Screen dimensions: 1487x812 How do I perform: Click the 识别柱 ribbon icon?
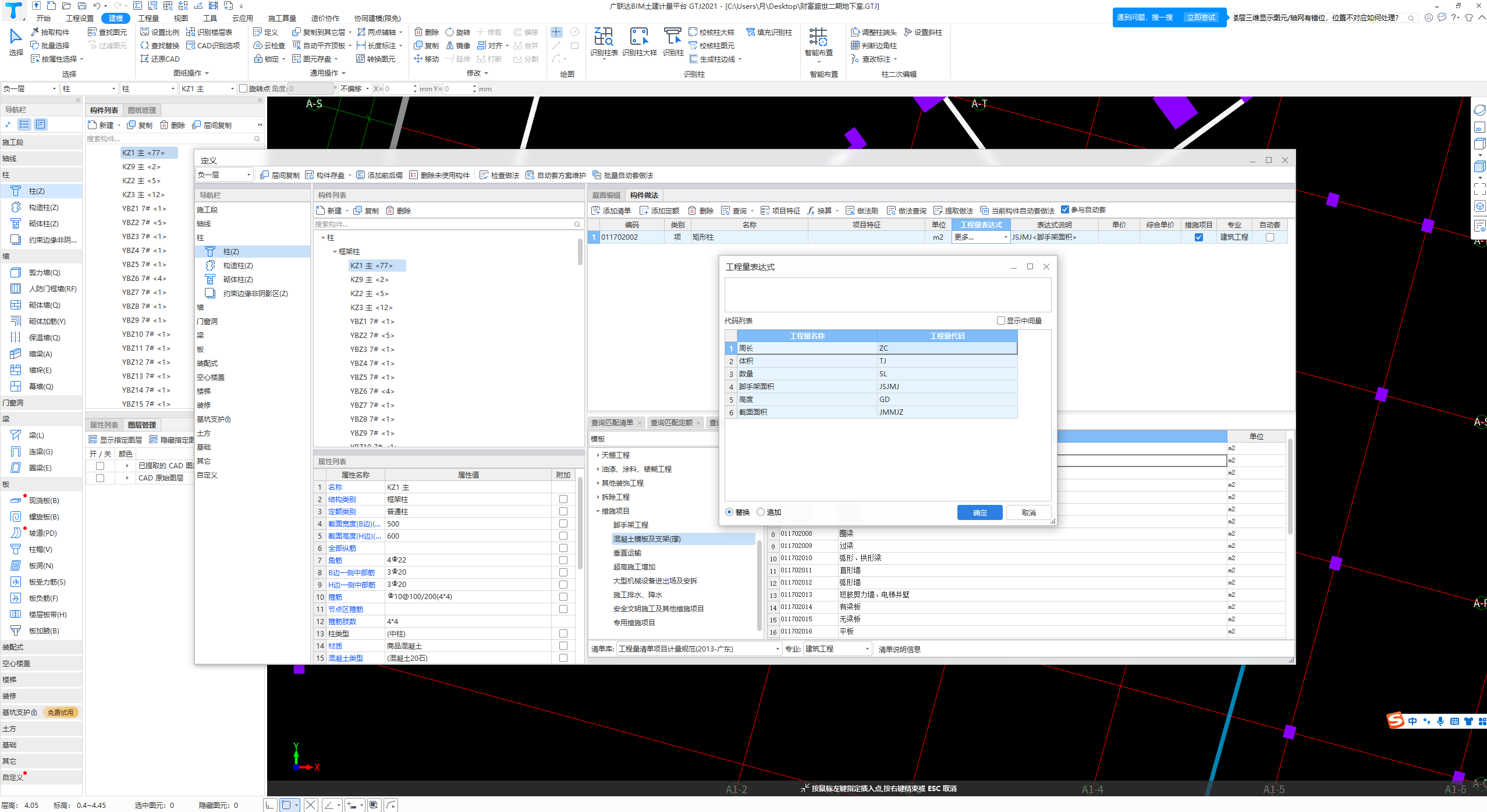673,41
